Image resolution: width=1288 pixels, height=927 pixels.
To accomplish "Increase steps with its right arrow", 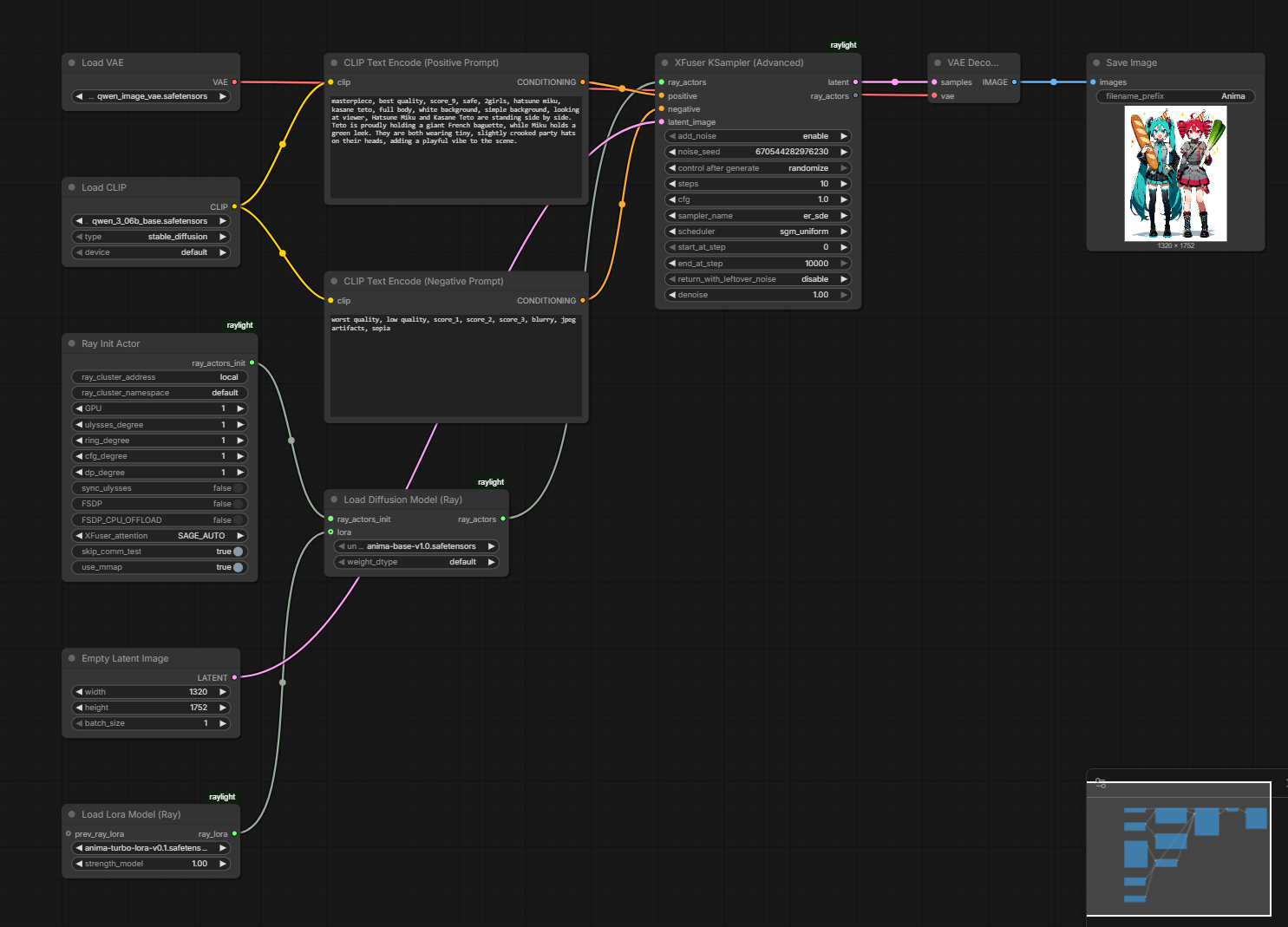I will coord(844,184).
